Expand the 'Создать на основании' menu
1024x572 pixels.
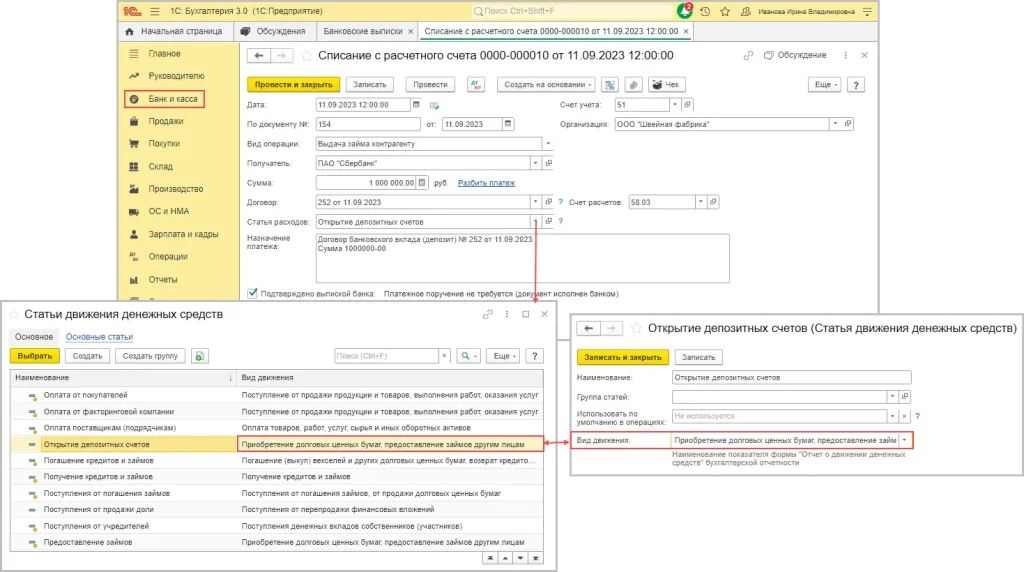point(548,85)
